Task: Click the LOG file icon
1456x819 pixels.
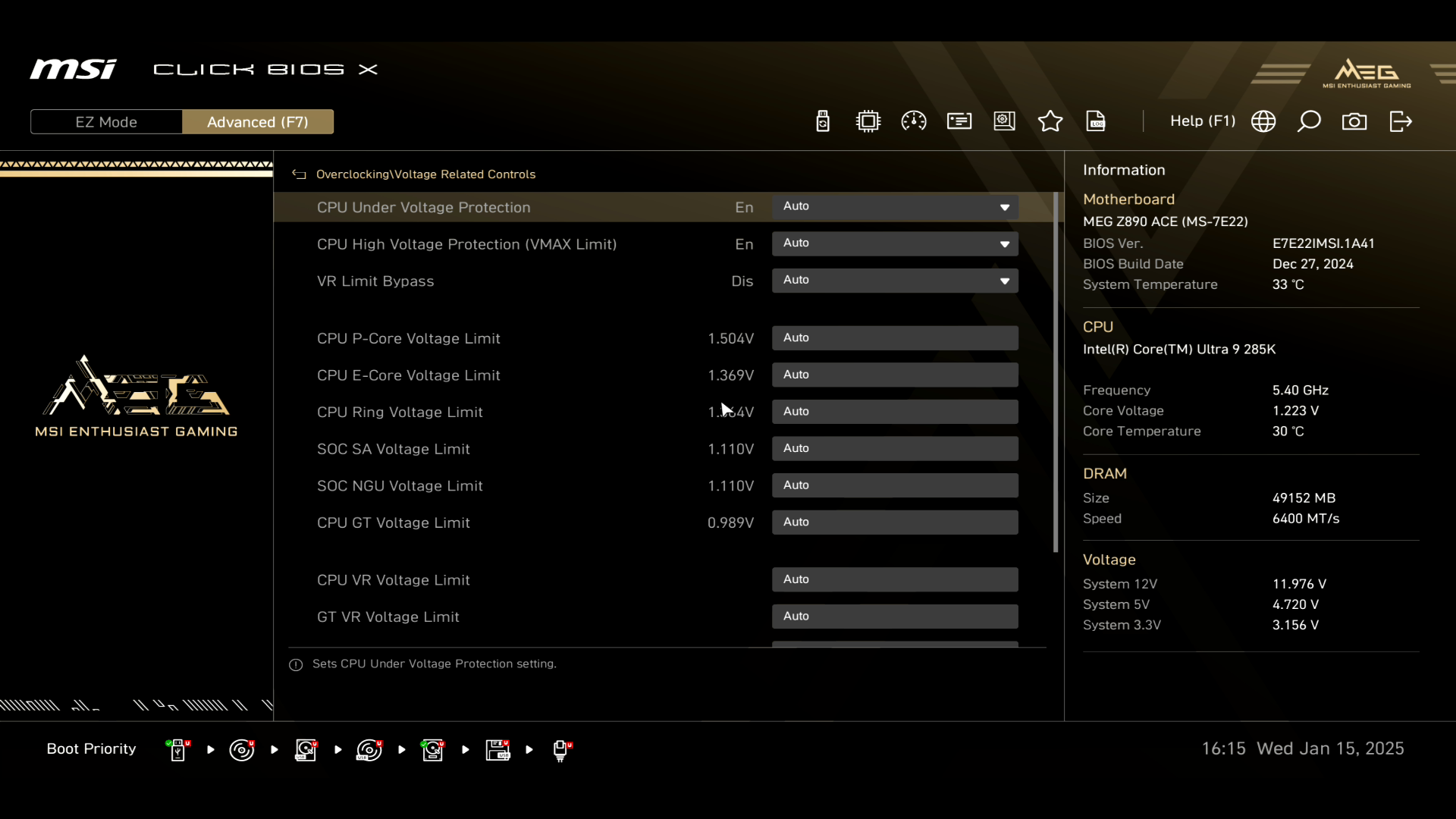Action: (1096, 121)
